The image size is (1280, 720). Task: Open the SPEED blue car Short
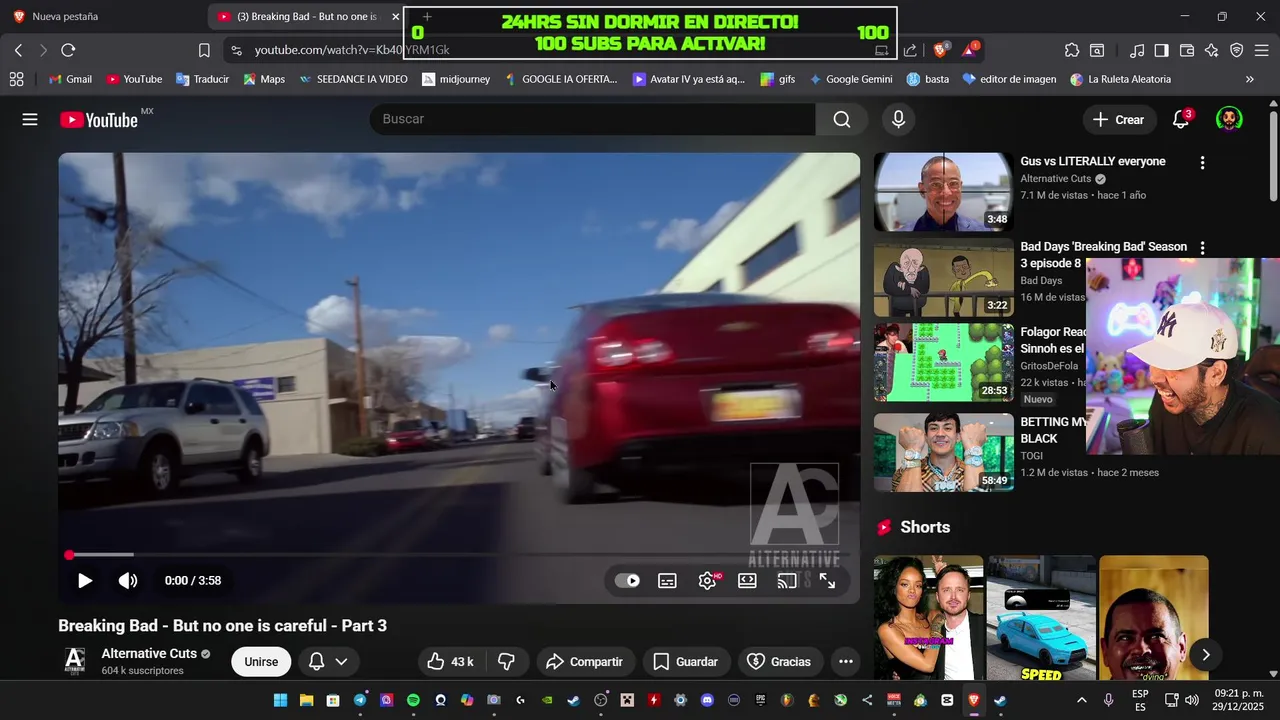[1041, 618]
